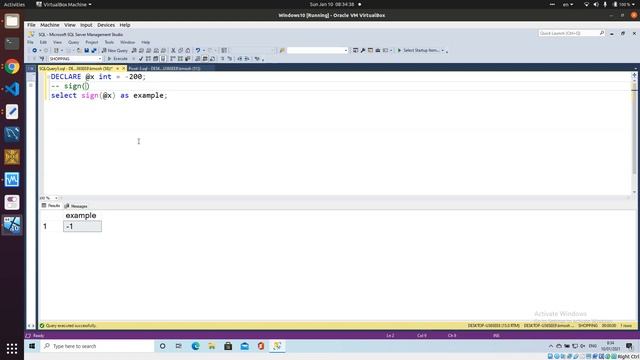
Task: Open the SSMS Edit menu
Action: (x=43, y=42)
